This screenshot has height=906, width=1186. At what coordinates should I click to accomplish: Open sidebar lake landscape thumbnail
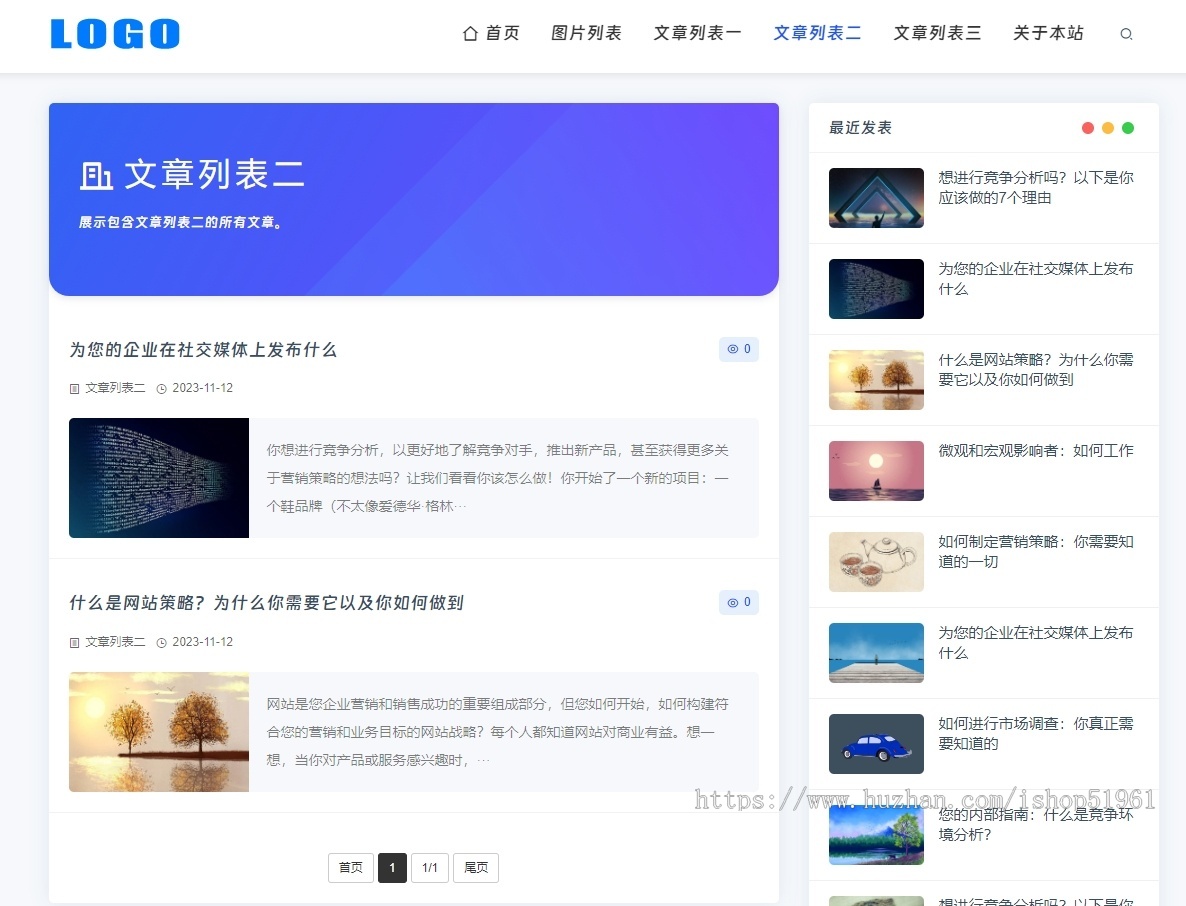pyautogui.click(x=876, y=835)
